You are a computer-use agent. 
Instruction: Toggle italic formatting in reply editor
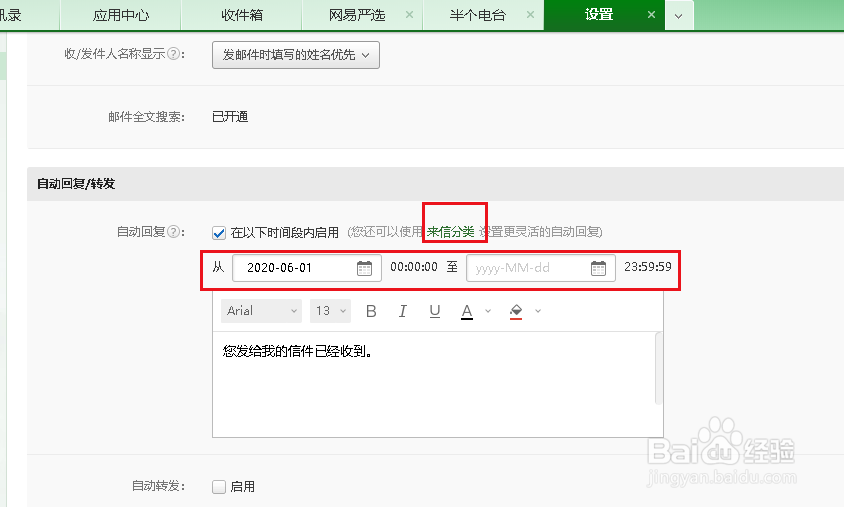tap(403, 311)
